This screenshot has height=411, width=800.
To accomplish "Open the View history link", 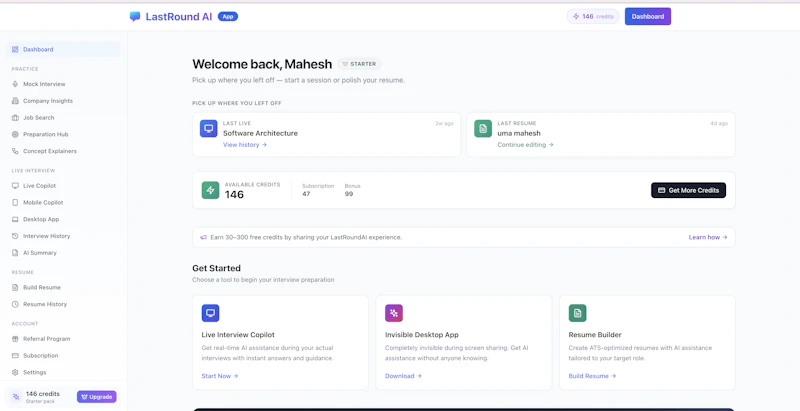I will (x=245, y=145).
